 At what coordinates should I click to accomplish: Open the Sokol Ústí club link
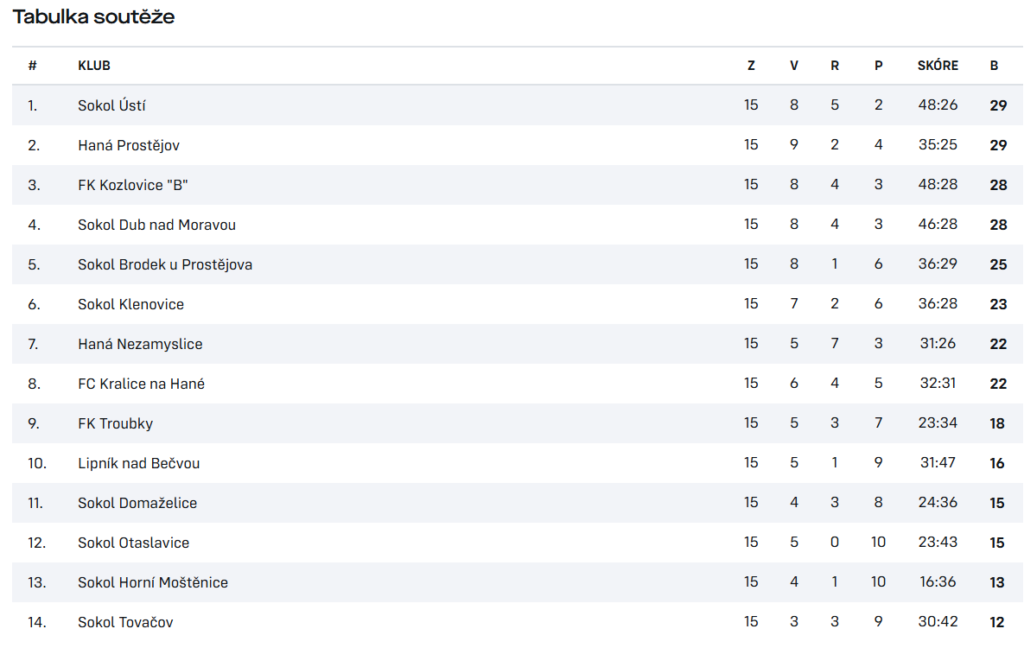112,105
